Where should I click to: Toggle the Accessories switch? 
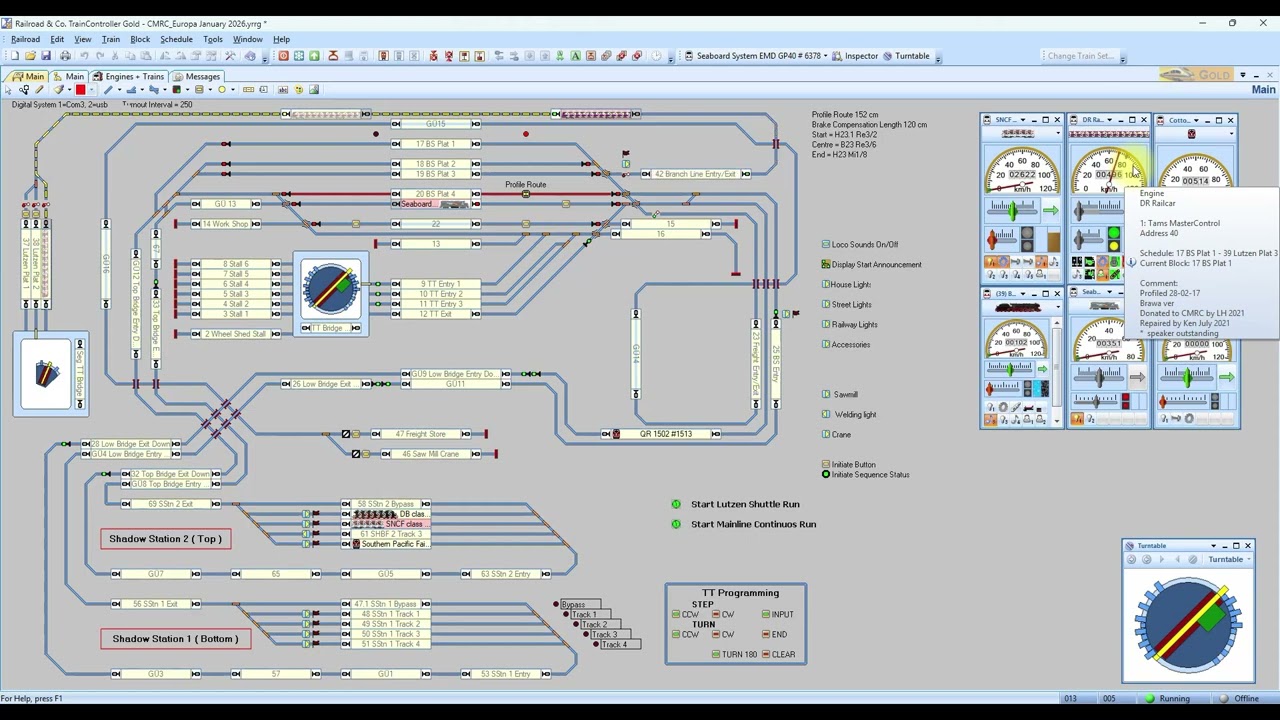[826, 344]
